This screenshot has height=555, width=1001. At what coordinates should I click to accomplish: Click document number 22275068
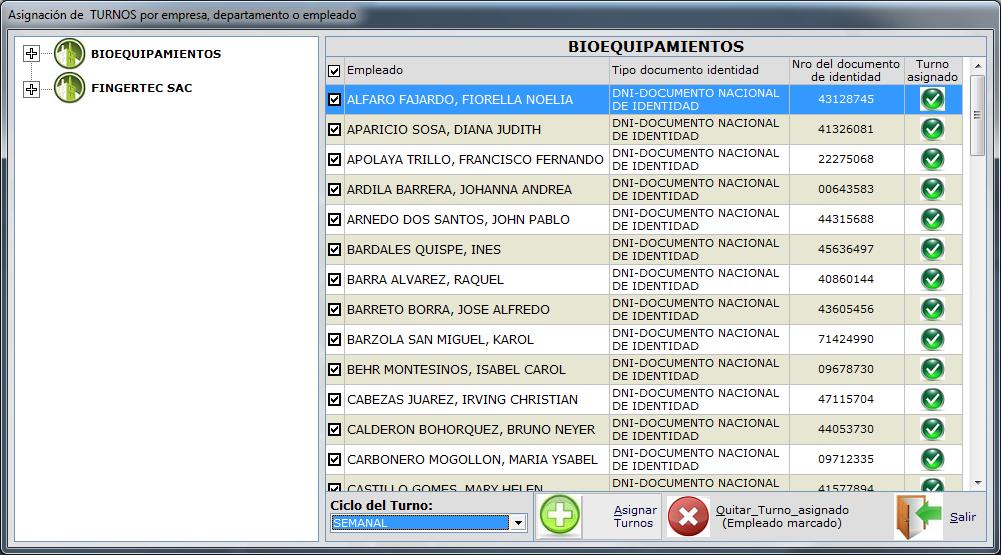click(x=846, y=159)
